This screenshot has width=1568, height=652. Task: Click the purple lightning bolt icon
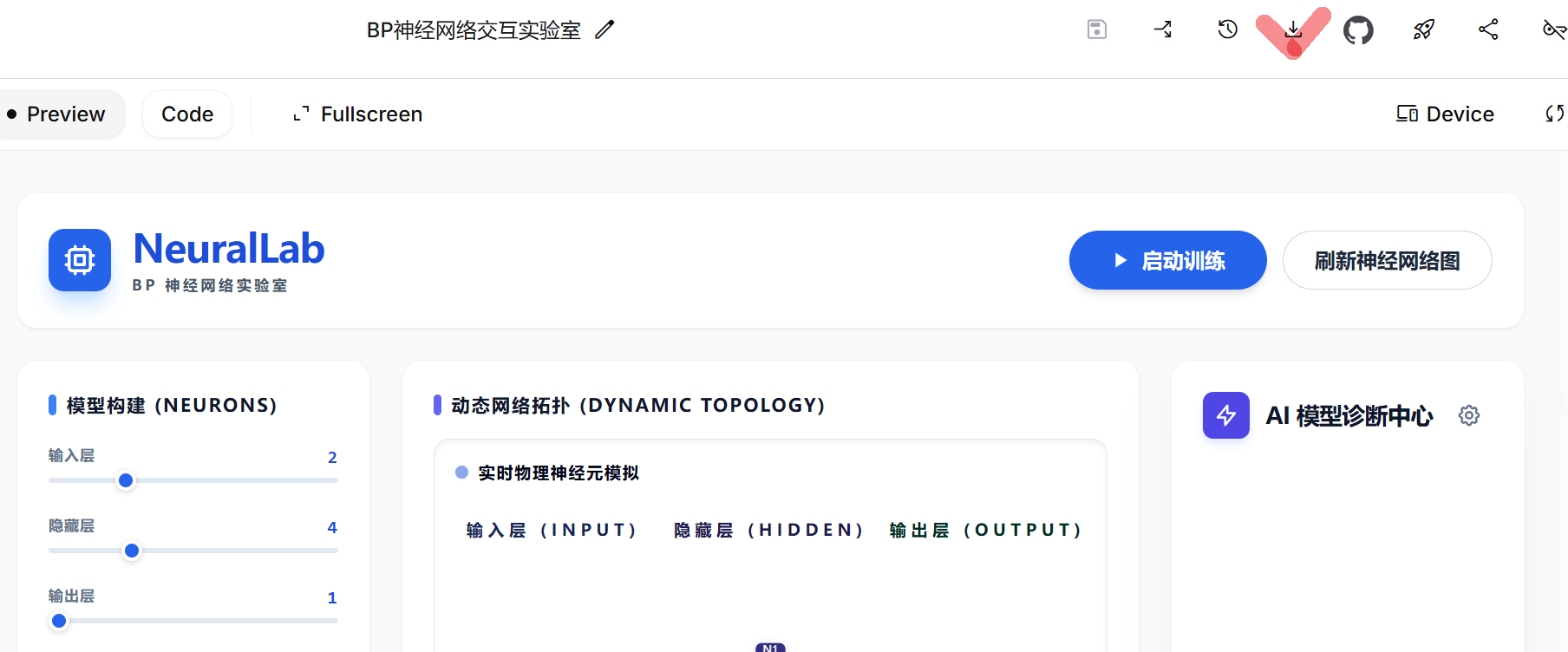(x=1226, y=415)
